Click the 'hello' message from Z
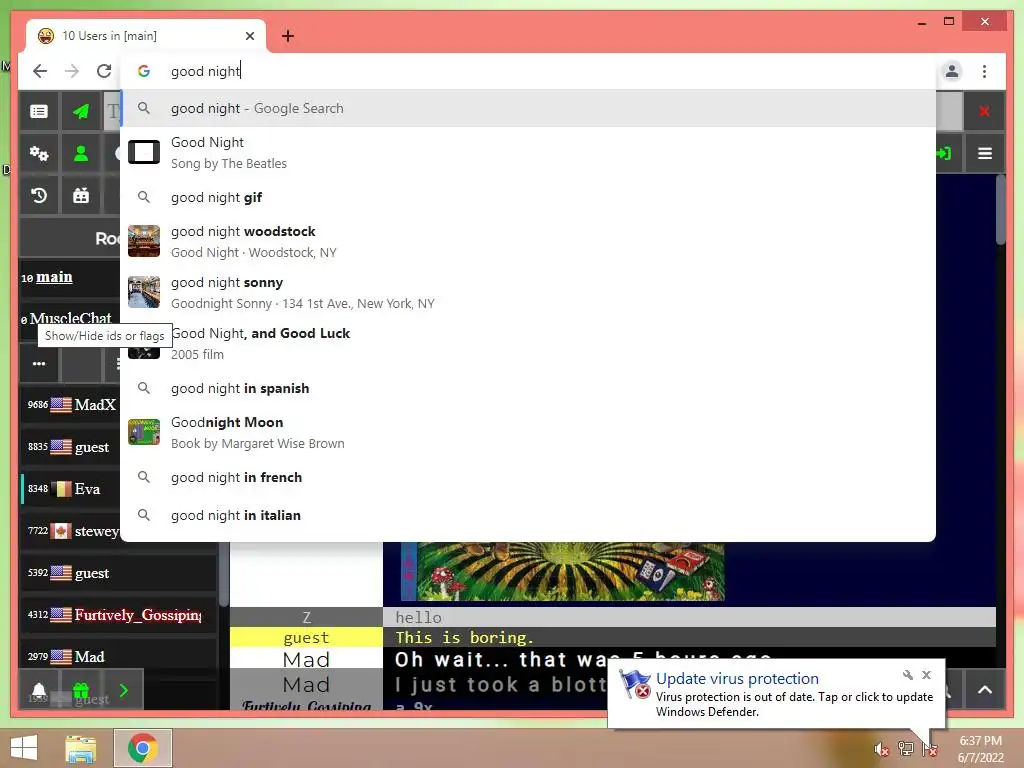Screen dimensions: 1024x768 [418, 617]
